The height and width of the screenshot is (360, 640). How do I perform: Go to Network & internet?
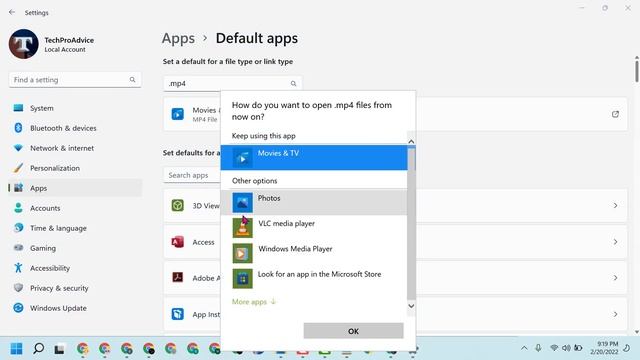[75, 148]
